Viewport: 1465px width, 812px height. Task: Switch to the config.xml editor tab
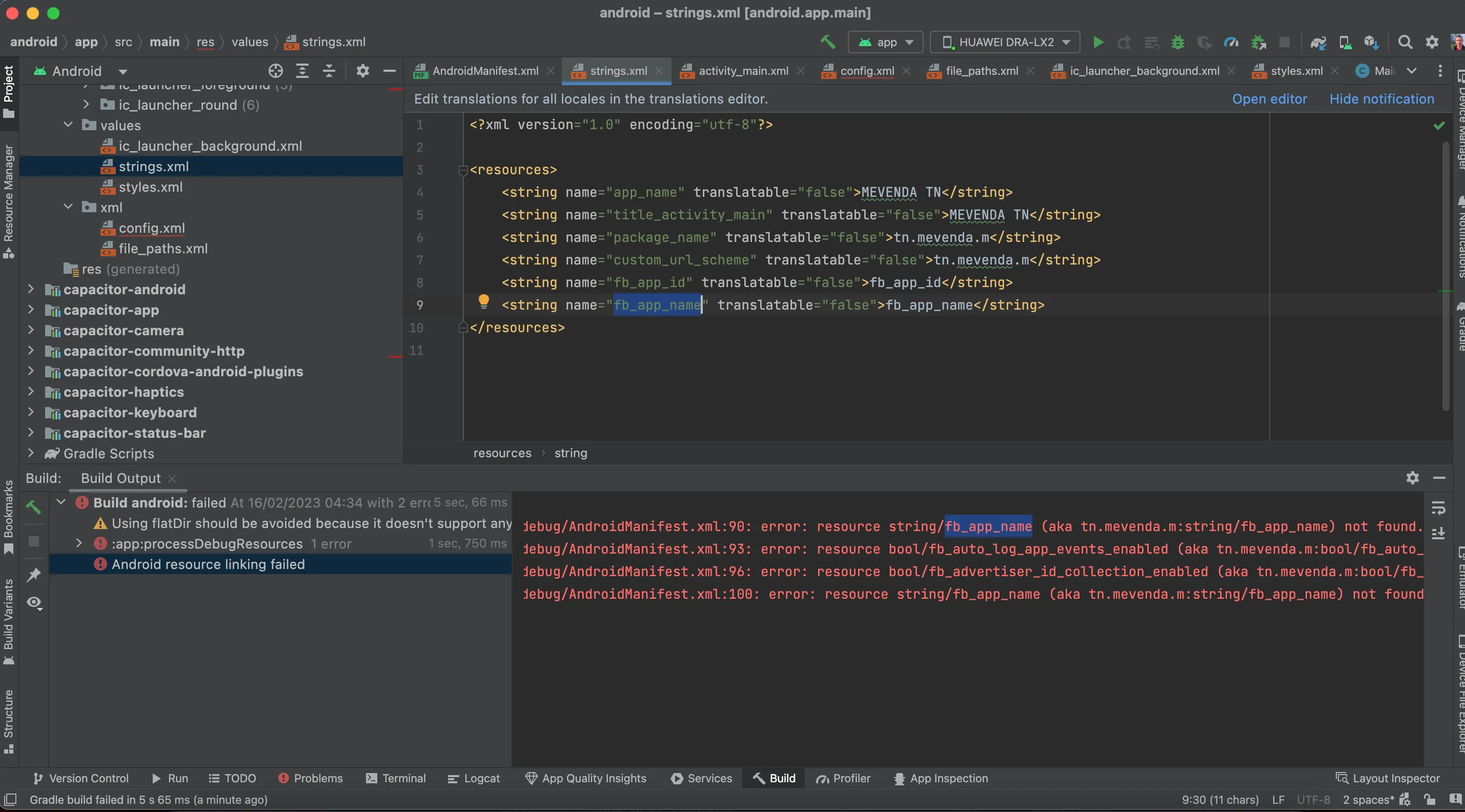[867, 71]
